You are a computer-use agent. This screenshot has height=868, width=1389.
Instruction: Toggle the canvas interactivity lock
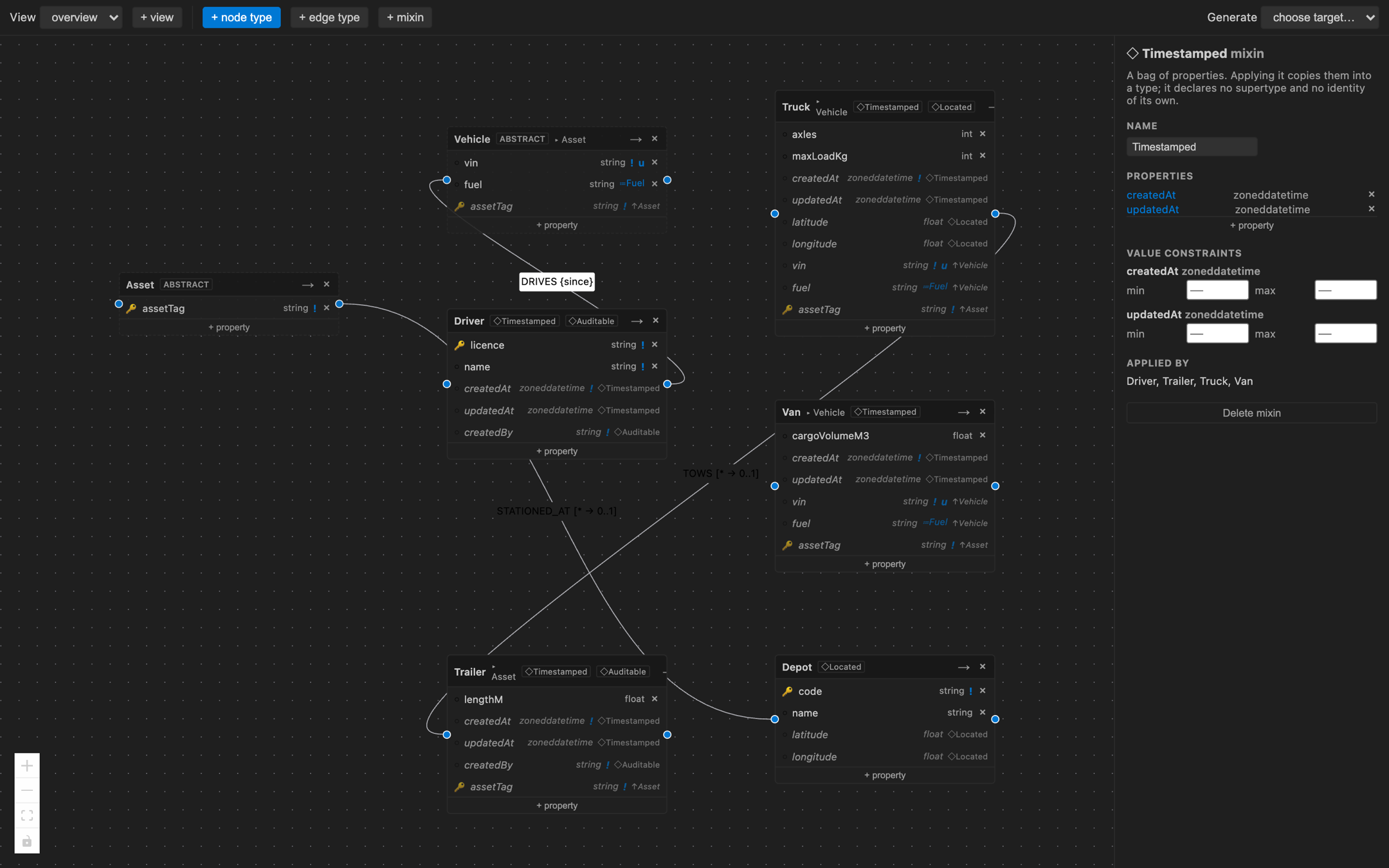pos(27,841)
